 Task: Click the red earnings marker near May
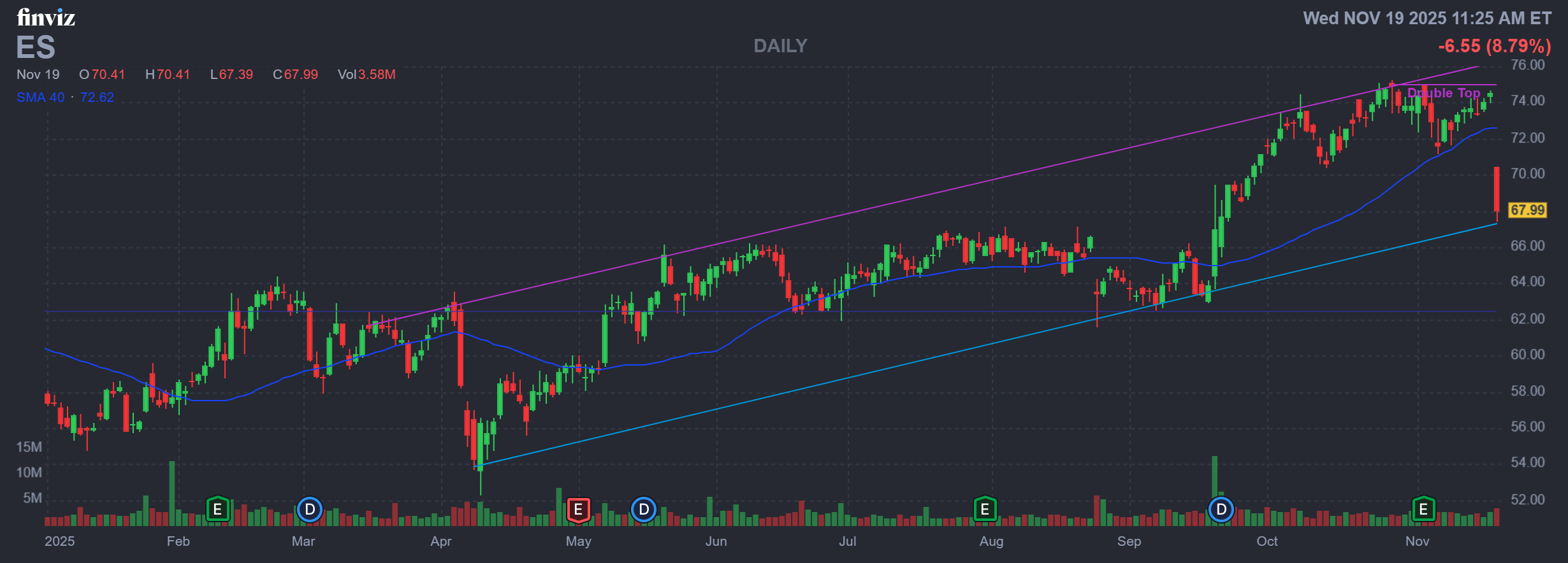click(x=578, y=510)
